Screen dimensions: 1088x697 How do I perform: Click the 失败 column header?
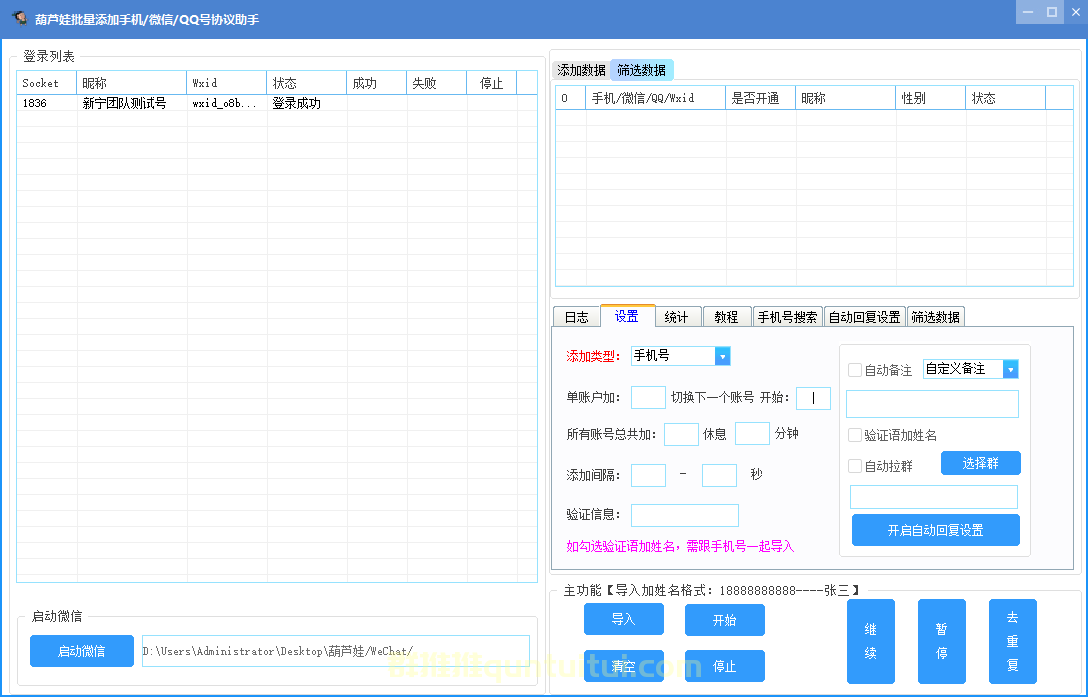437,83
